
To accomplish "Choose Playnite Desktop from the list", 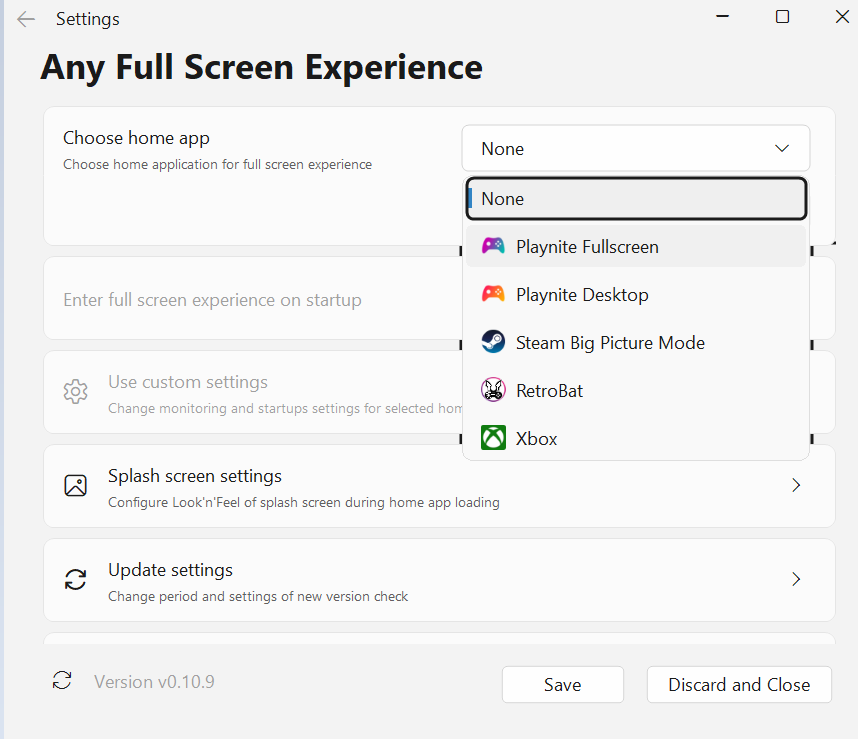I will (x=636, y=294).
